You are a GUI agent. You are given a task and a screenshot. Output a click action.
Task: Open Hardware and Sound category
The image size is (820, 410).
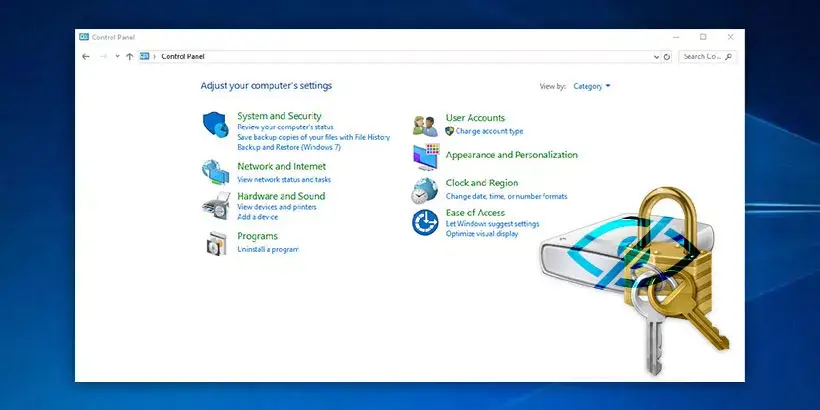coord(281,196)
